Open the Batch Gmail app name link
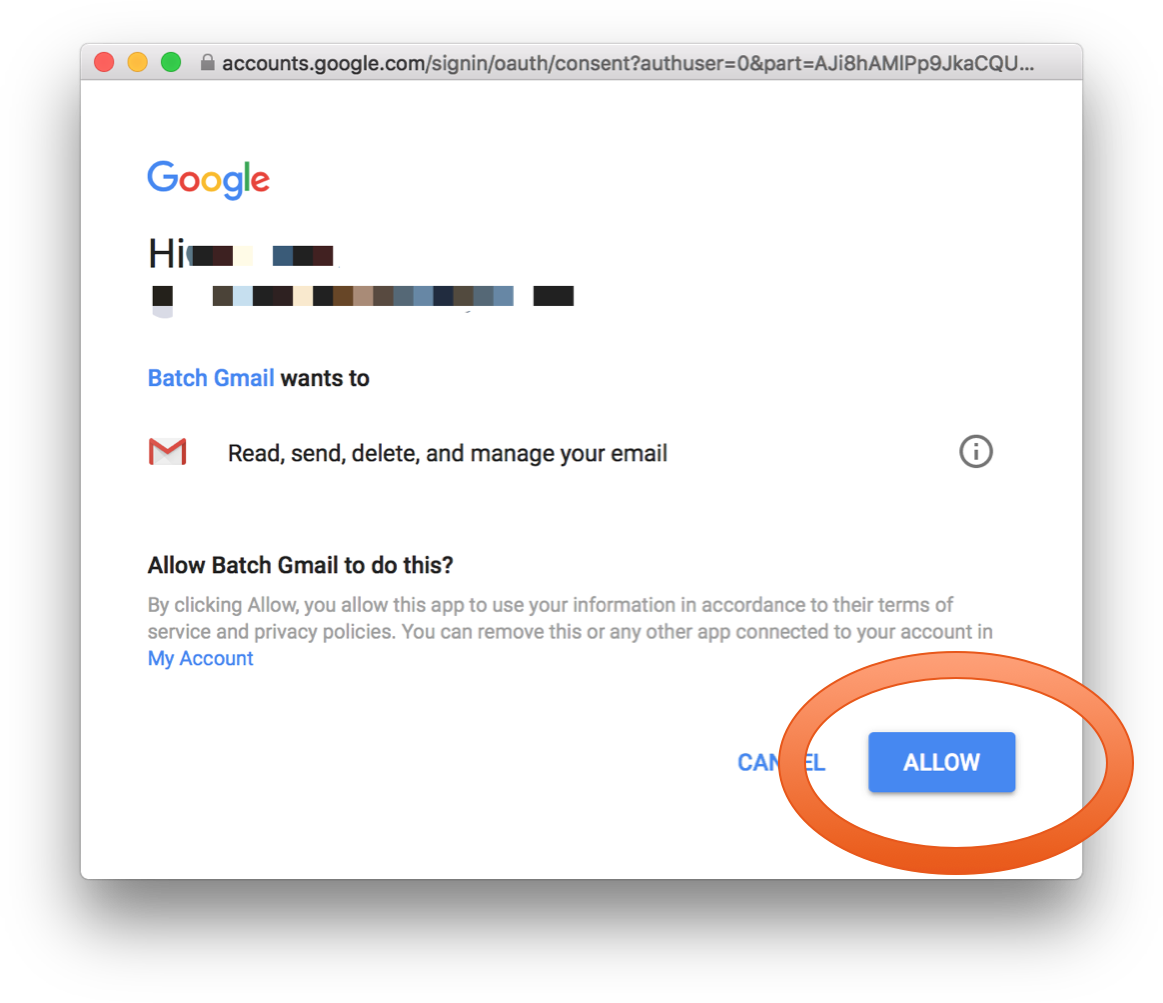 pyautogui.click(x=211, y=378)
